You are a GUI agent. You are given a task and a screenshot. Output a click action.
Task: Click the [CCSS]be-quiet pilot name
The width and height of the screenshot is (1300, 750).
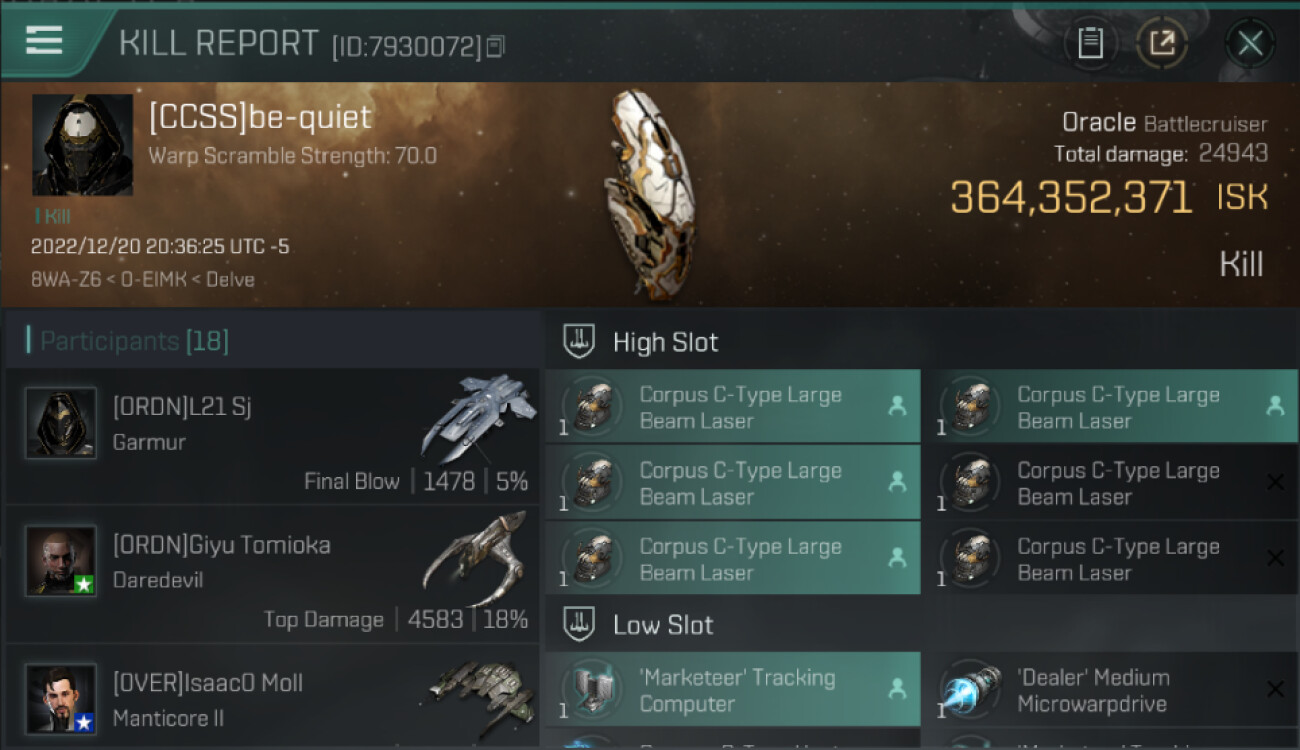260,117
